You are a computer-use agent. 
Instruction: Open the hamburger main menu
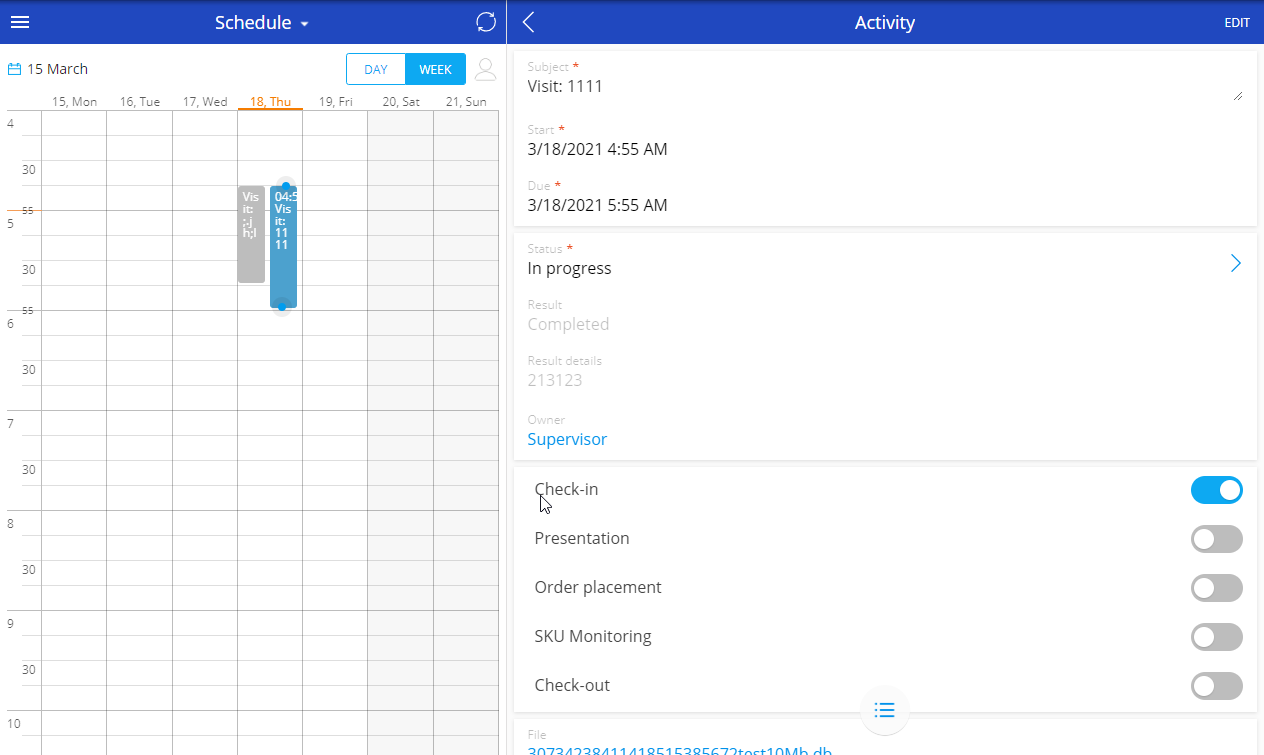(x=20, y=22)
